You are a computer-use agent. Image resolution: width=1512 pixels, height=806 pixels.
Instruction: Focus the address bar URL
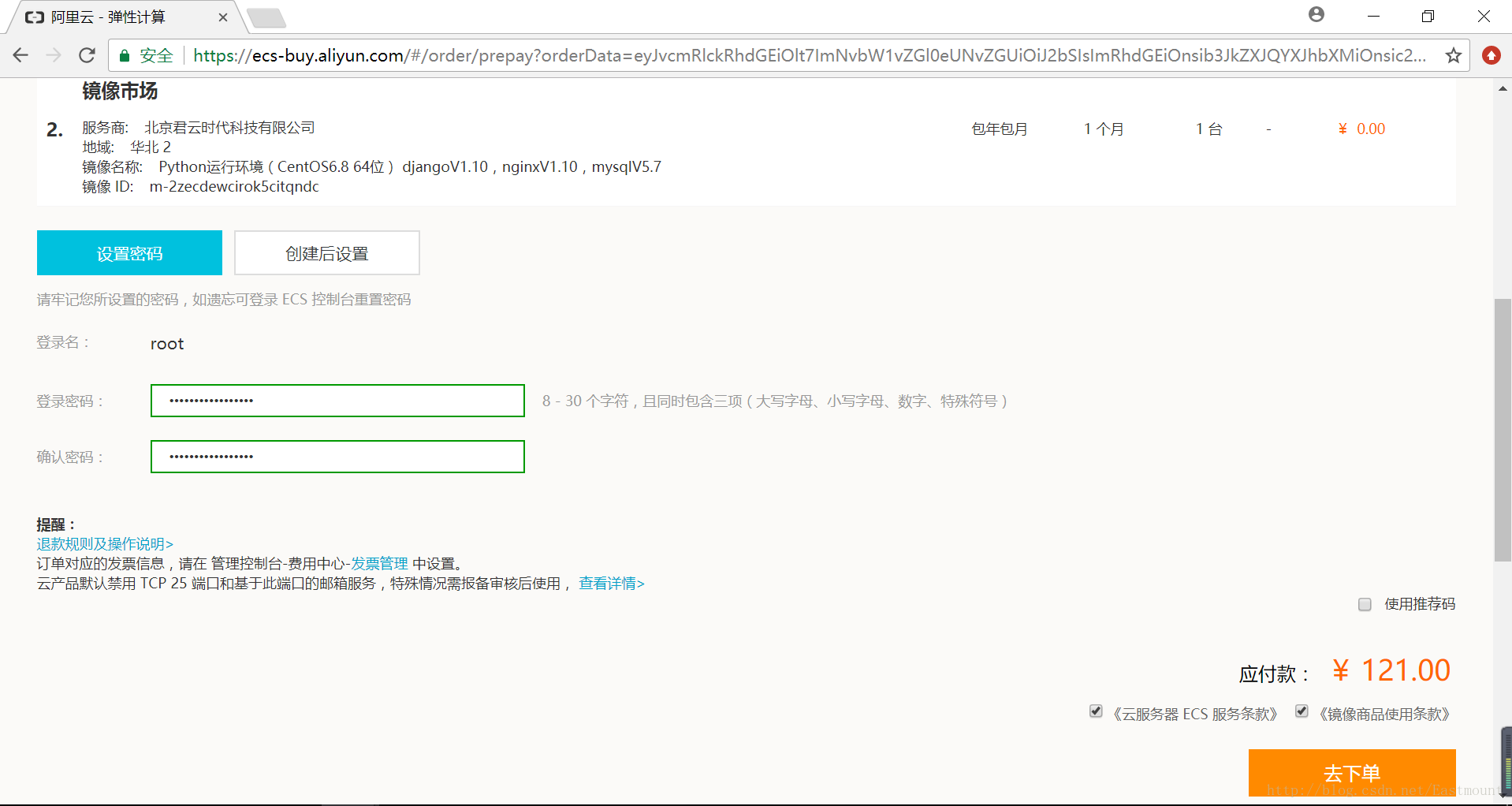pyautogui.click(x=809, y=55)
